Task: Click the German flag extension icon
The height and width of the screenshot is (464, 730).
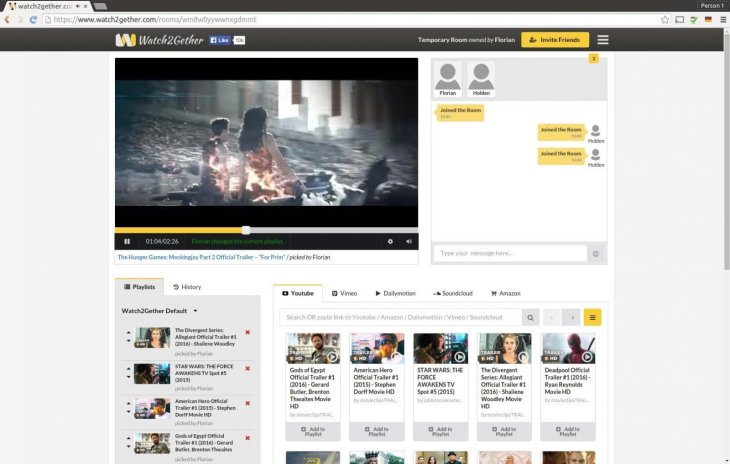Action: click(x=708, y=20)
